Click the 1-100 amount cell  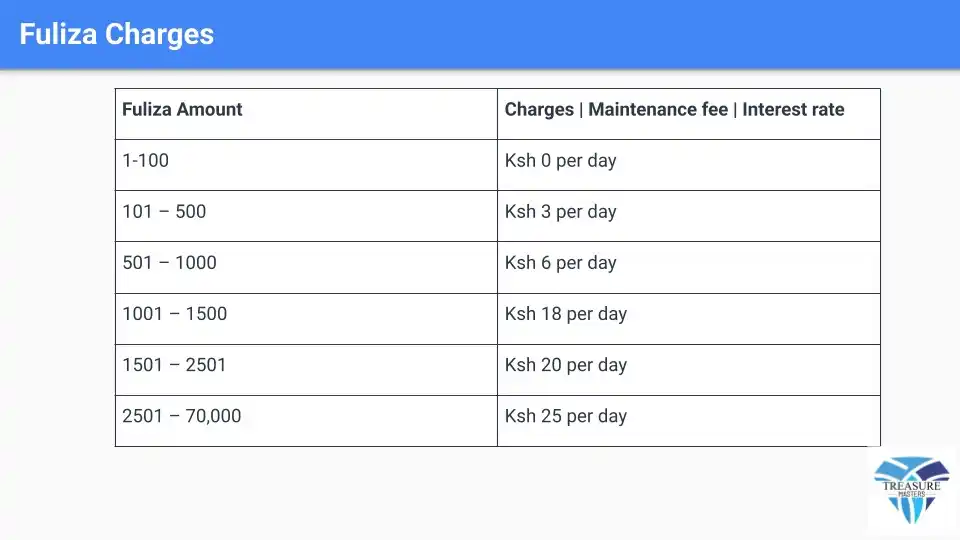[x=306, y=165]
